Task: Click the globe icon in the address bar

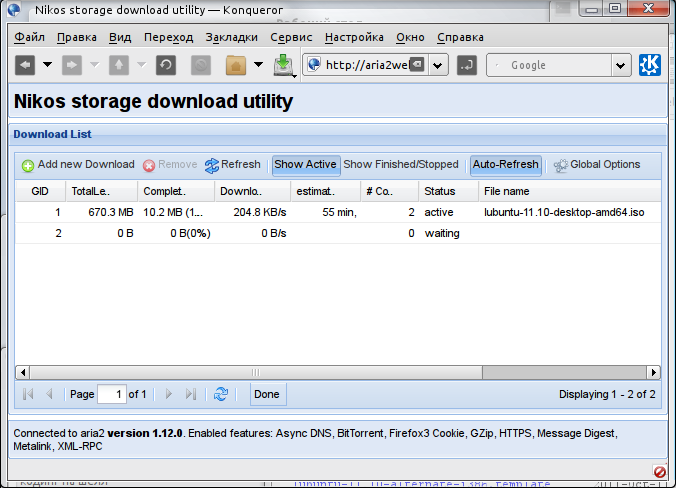Action: [x=314, y=65]
